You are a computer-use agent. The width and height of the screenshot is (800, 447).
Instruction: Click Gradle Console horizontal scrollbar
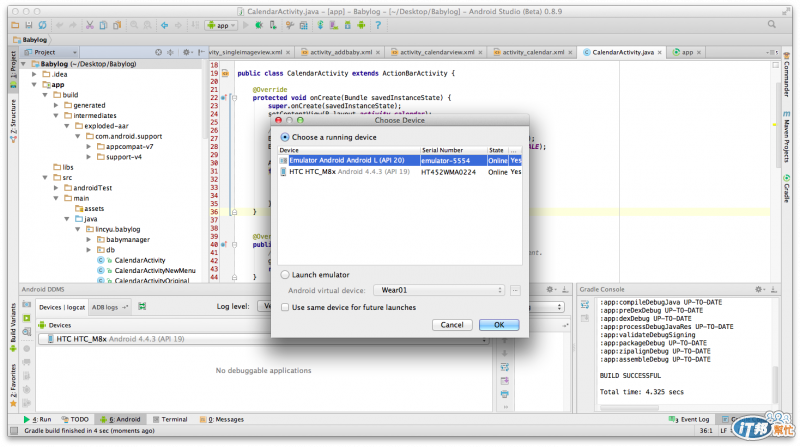point(630,408)
